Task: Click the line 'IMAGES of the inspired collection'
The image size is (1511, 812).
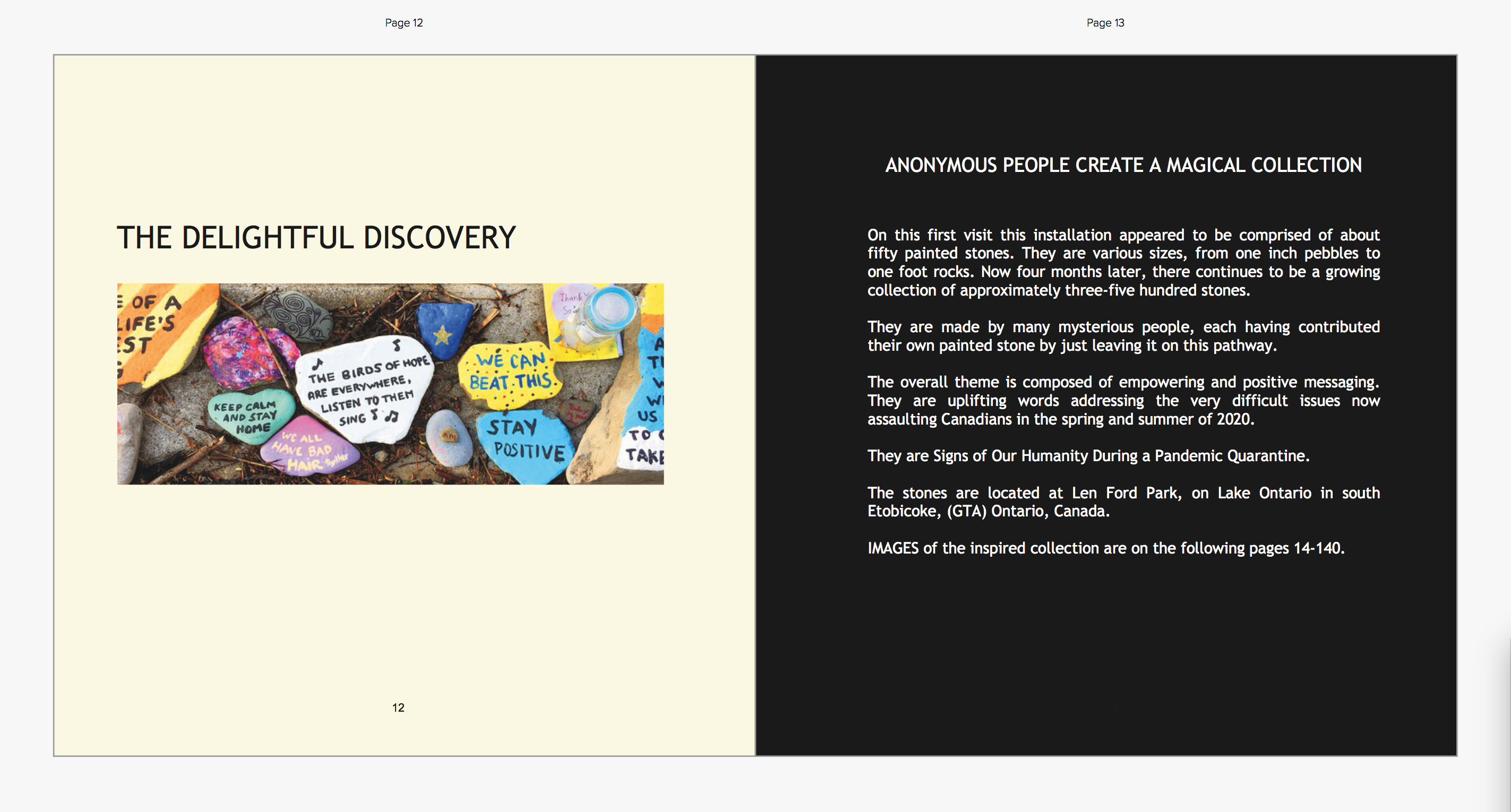Action: point(1106,548)
